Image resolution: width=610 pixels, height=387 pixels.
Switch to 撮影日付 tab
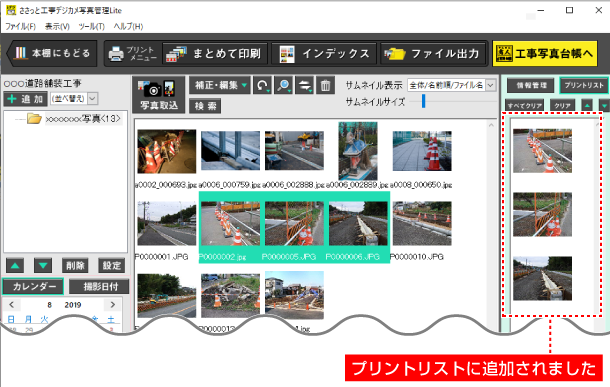tap(99, 287)
